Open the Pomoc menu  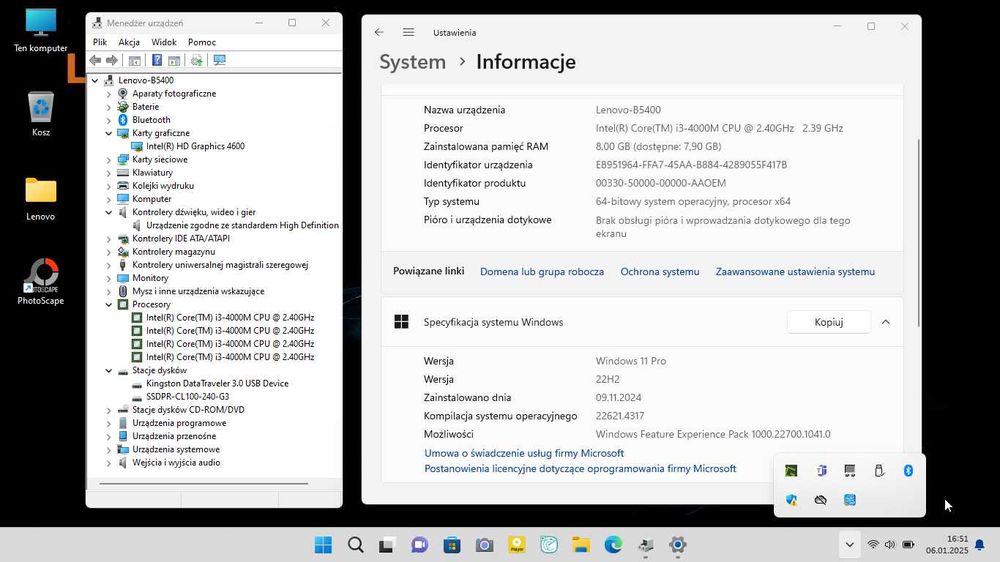[x=202, y=42]
